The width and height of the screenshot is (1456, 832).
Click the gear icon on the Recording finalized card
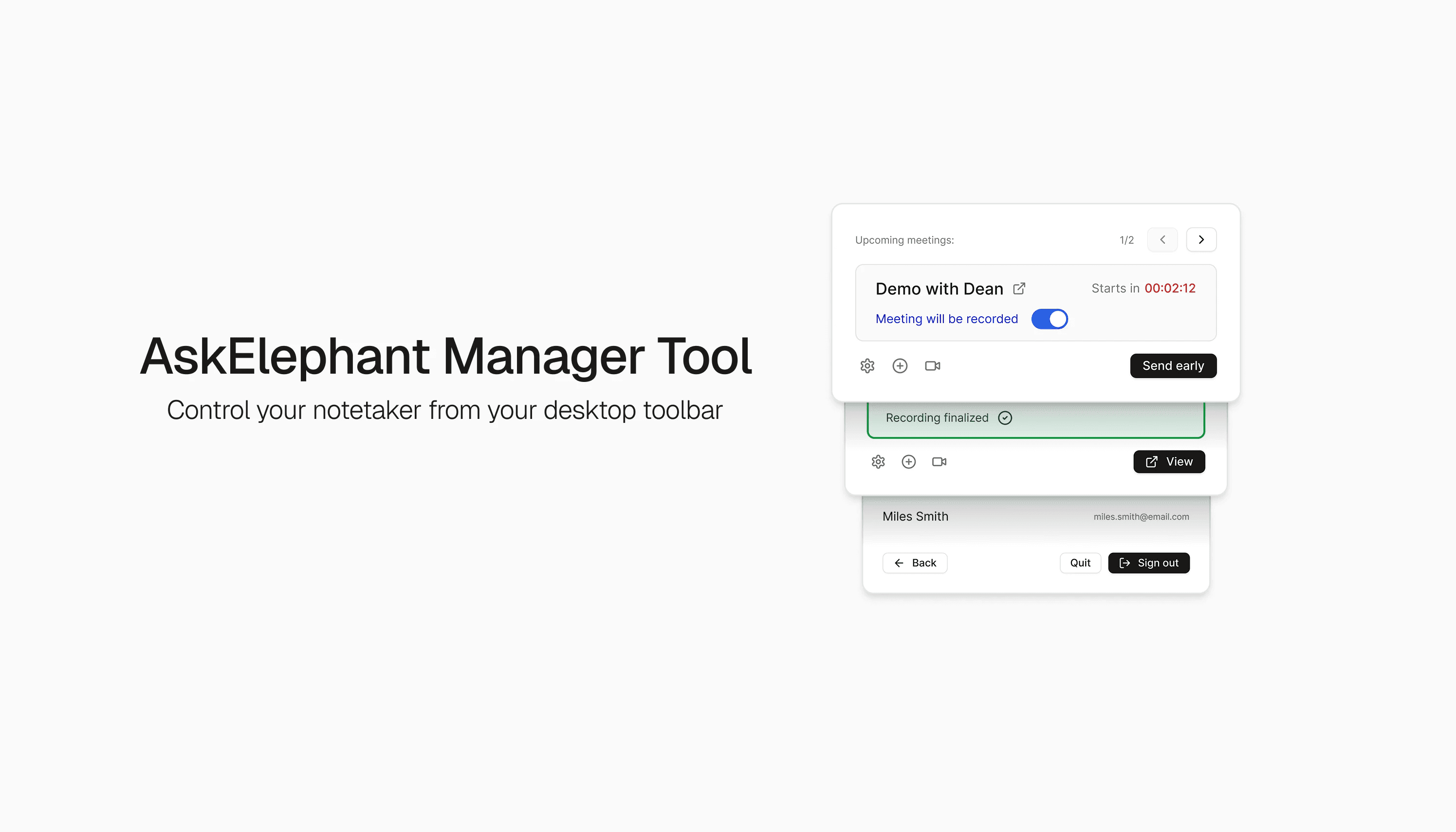(878, 461)
